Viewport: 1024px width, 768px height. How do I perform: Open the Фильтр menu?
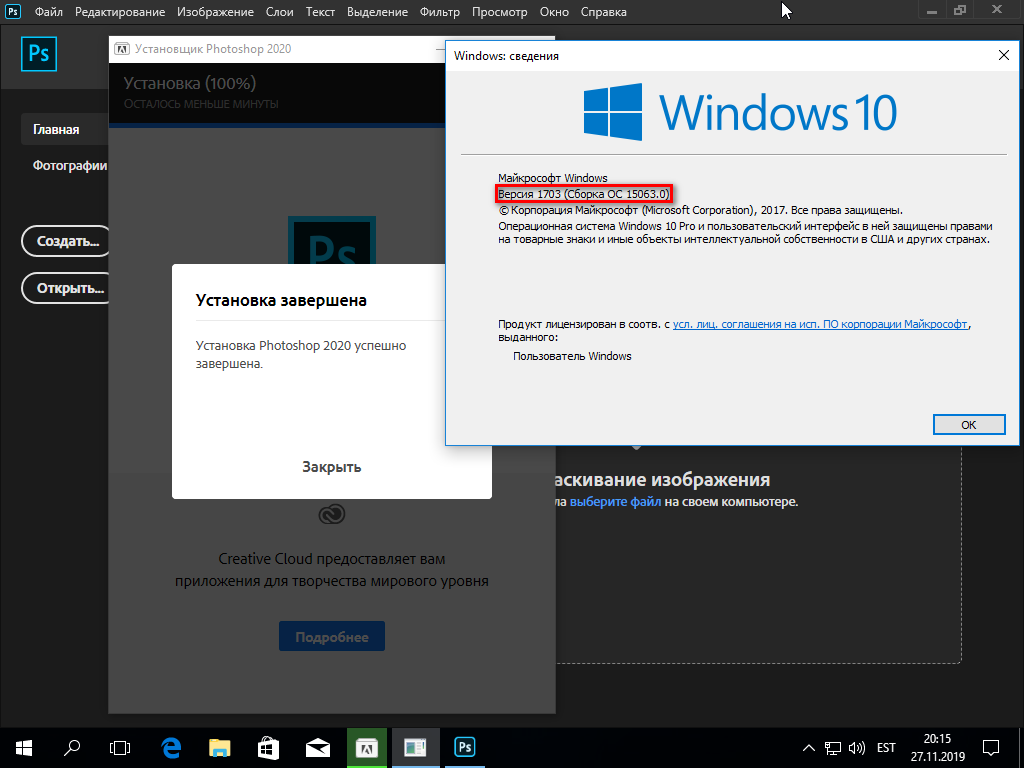pyautogui.click(x=440, y=12)
